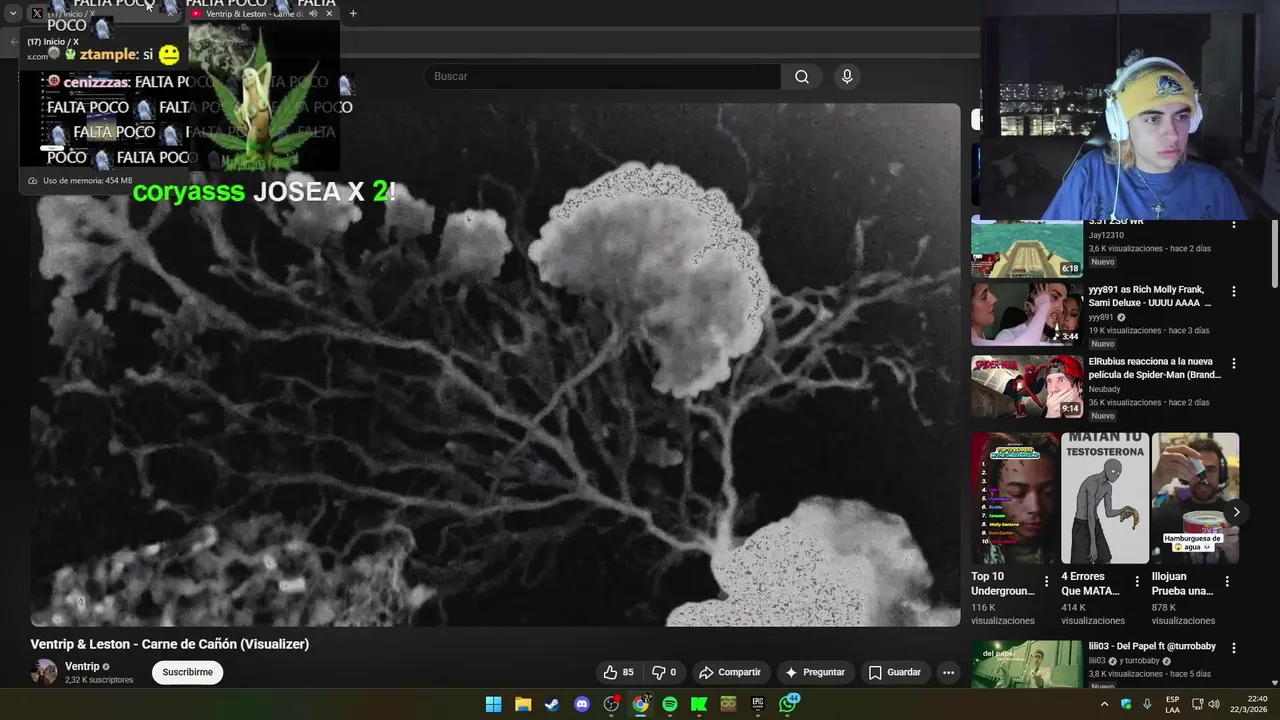Open Ventrip channel avatar
This screenshot has height=720, width=1280.
44,672
